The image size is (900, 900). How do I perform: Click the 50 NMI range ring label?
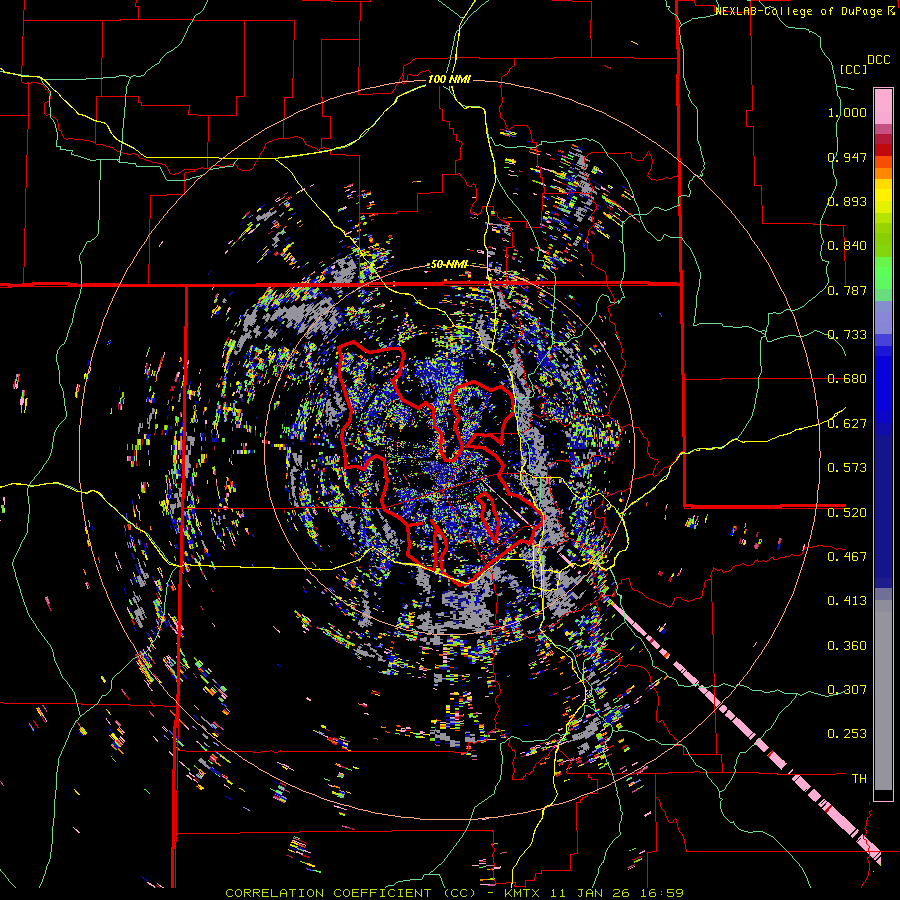(x=449, y=265)
